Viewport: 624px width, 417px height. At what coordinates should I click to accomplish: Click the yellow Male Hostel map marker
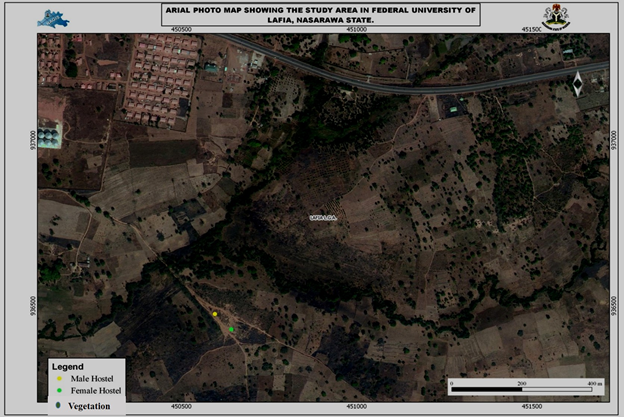click(x=215, y=314)
